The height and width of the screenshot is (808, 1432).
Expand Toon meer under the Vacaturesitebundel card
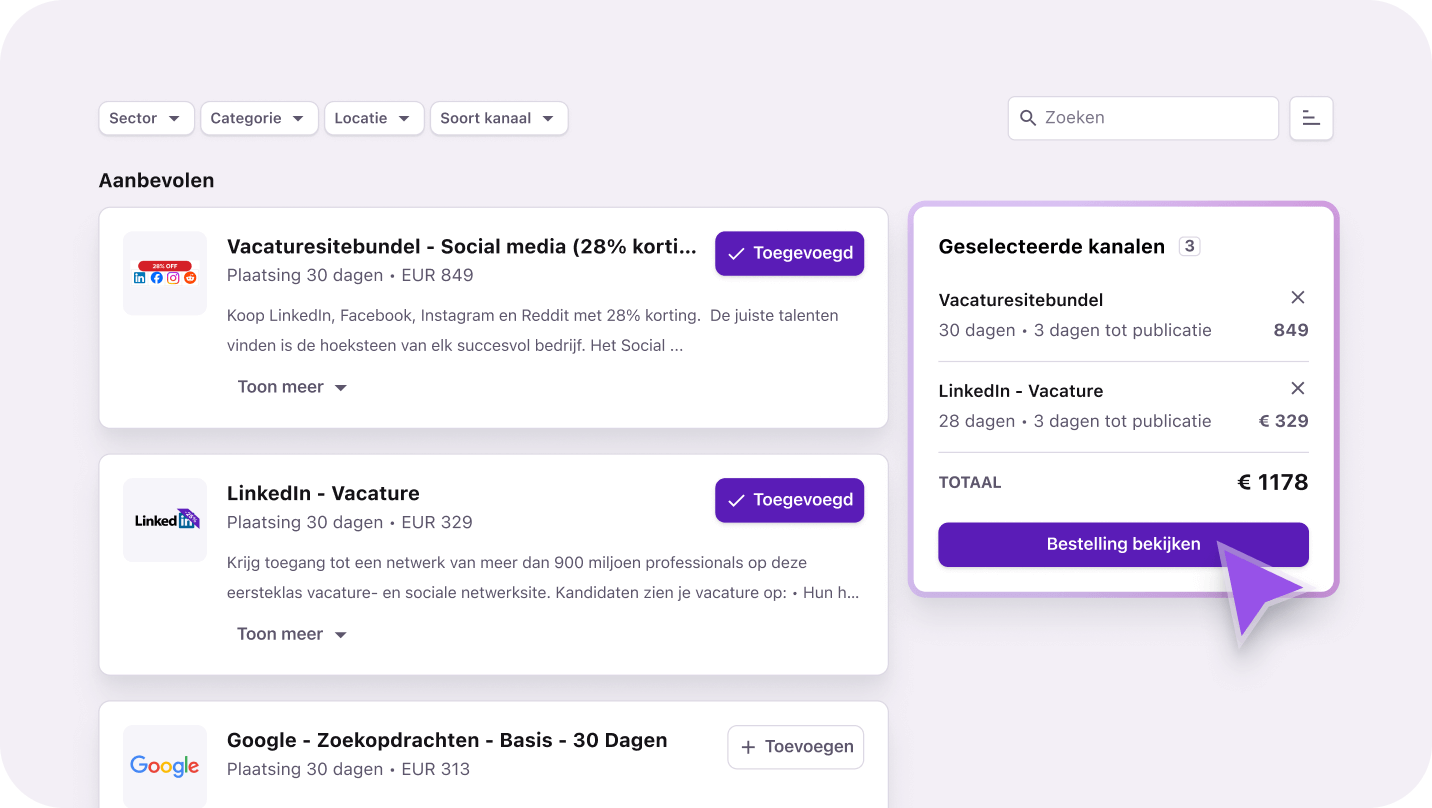coord(292,386)
